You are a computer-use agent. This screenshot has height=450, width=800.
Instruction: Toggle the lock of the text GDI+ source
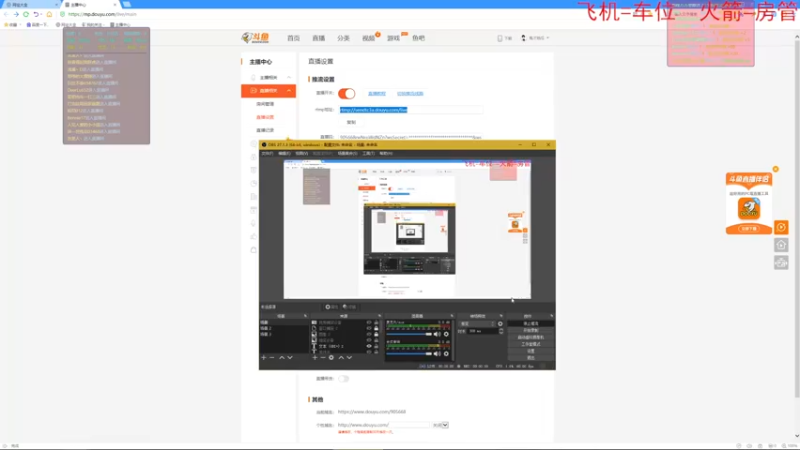pos(377,346)
